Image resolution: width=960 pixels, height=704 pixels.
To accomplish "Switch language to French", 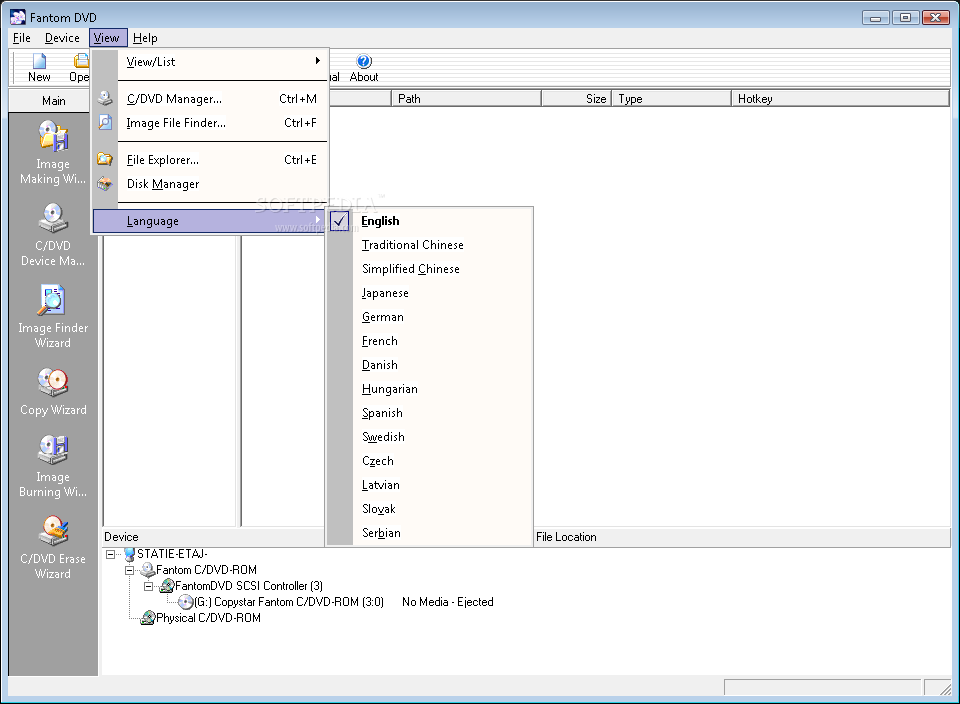I will pos(429,340).
